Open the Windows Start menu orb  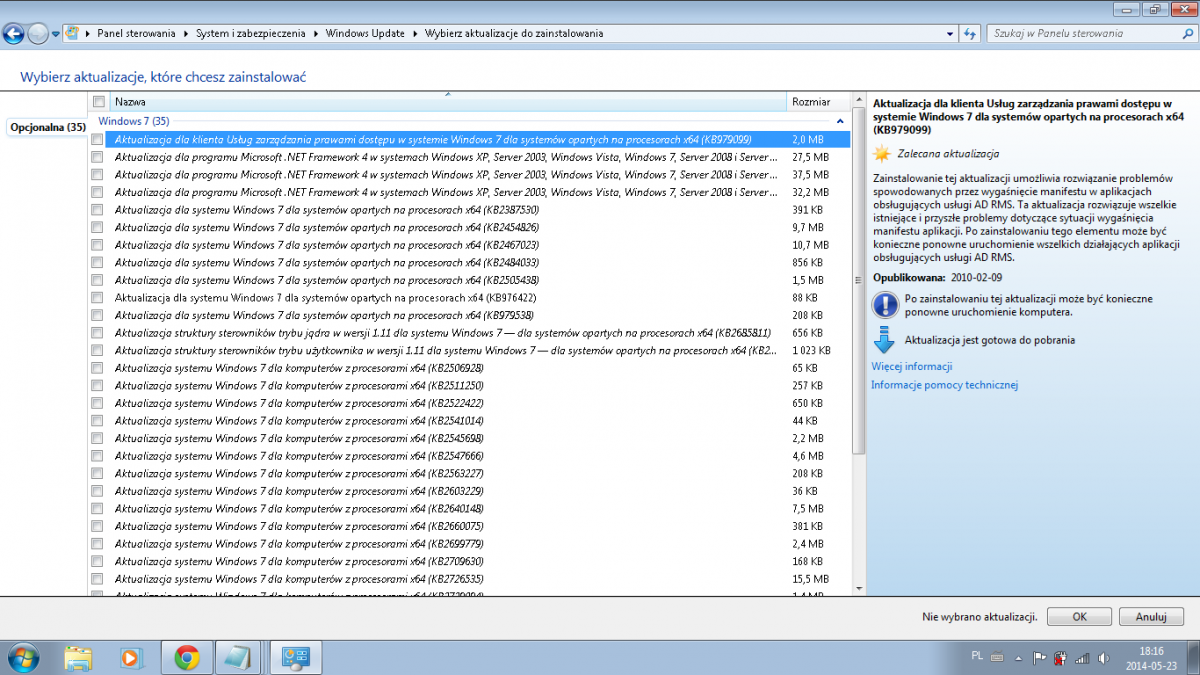(23, 657)
